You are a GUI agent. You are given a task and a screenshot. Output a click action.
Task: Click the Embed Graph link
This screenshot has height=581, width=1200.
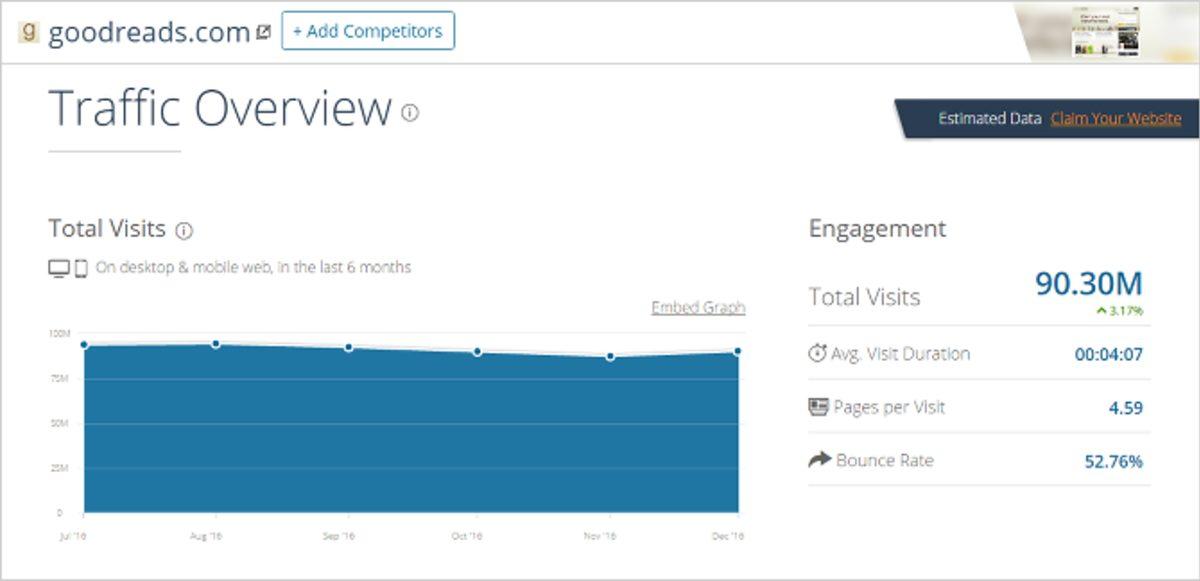point(698,308)
